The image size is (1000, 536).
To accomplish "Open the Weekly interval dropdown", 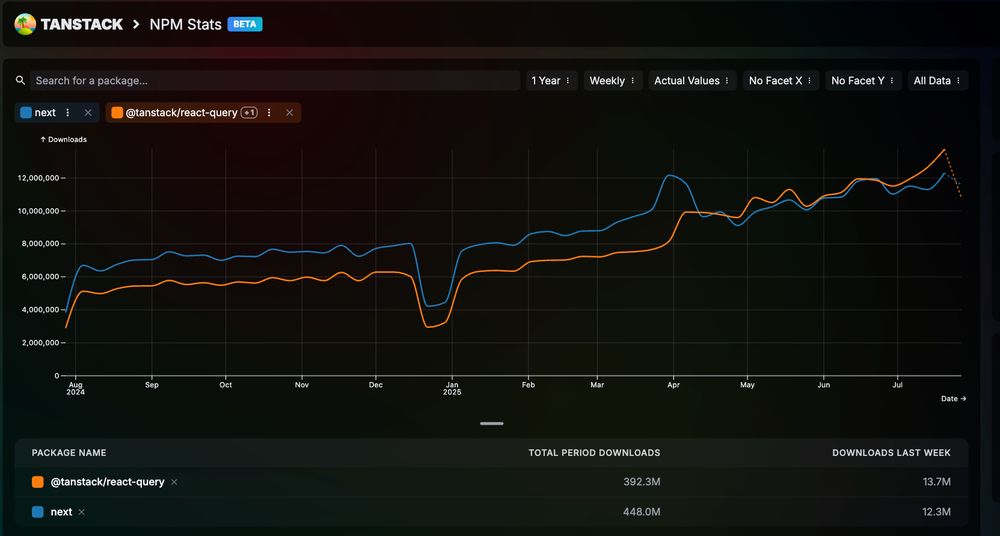I will tap(612, 80).
